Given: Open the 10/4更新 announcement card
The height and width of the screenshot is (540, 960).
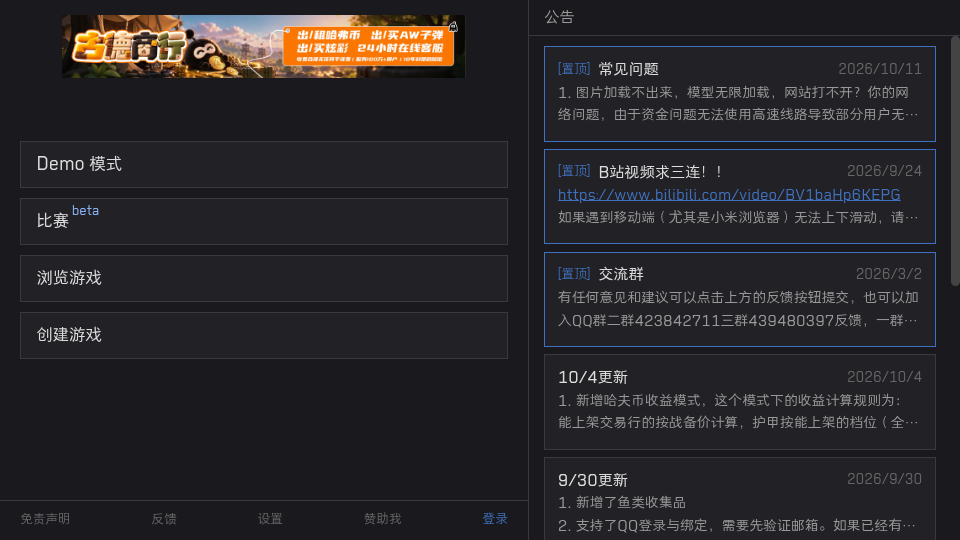Looking at the screenshot, I should (x=740, y=402).
